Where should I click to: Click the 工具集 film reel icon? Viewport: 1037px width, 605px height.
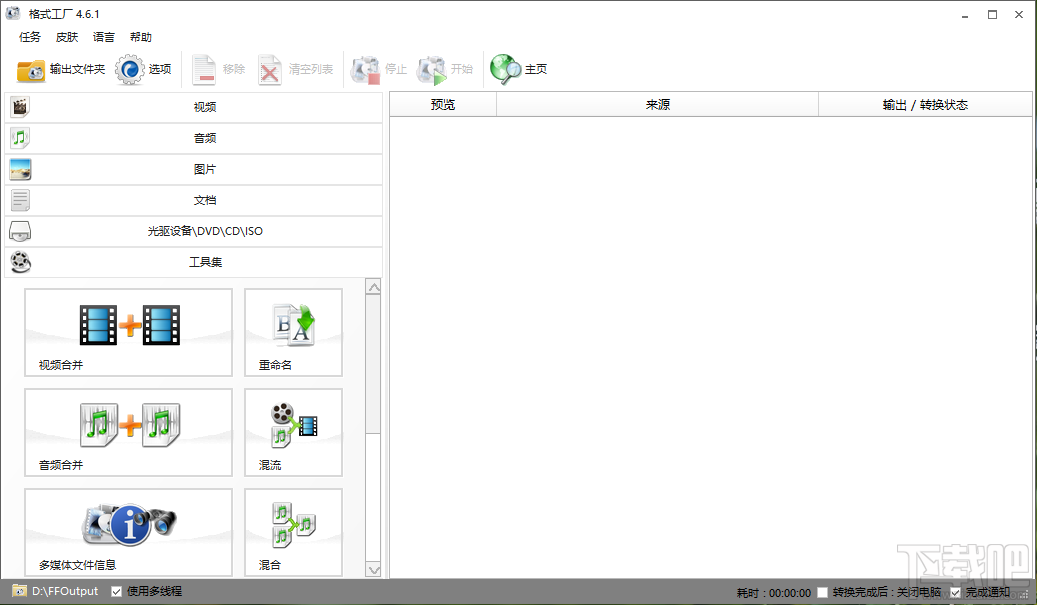tap(21, 262)
